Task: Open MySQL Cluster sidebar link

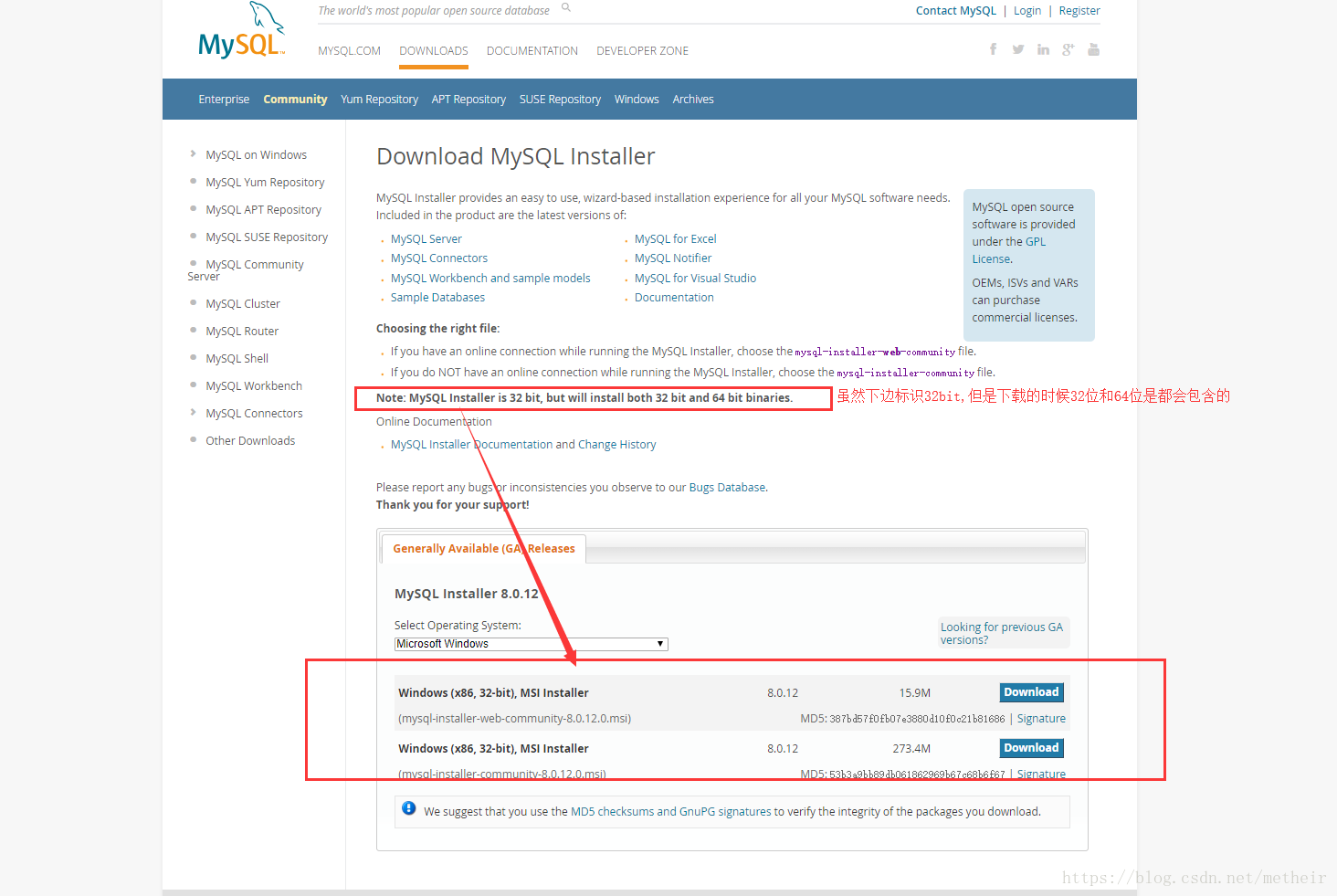Action: tap(243, 304)
